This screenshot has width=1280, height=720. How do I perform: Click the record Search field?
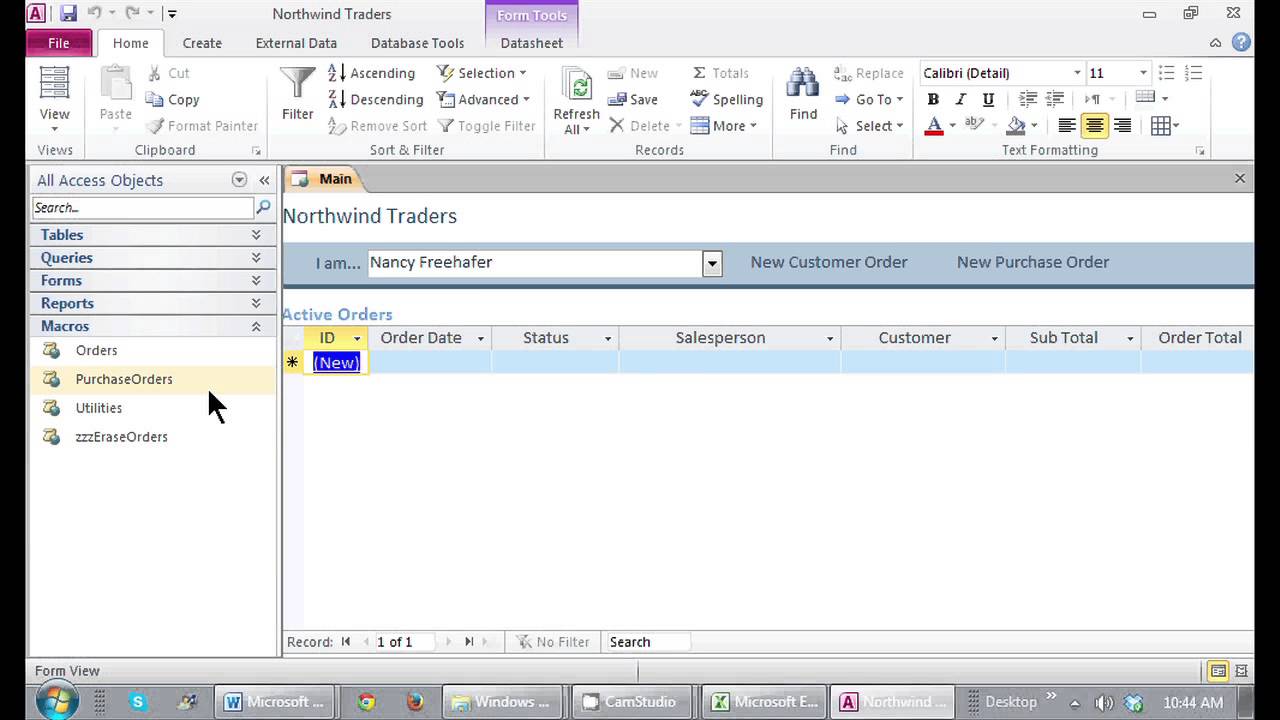pyautogui.click(x=648, y=642)
